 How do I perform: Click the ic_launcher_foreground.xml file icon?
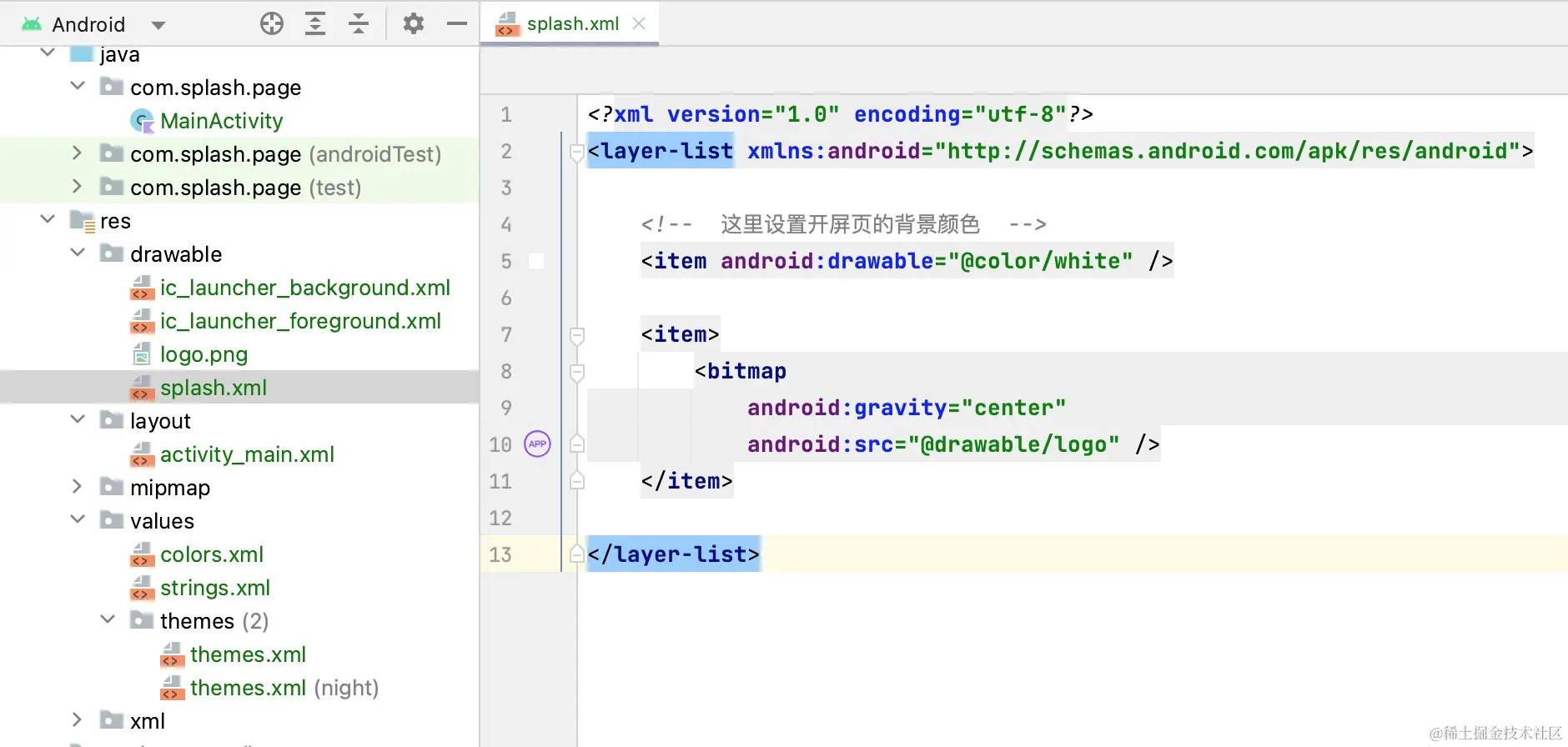[143, 321]
